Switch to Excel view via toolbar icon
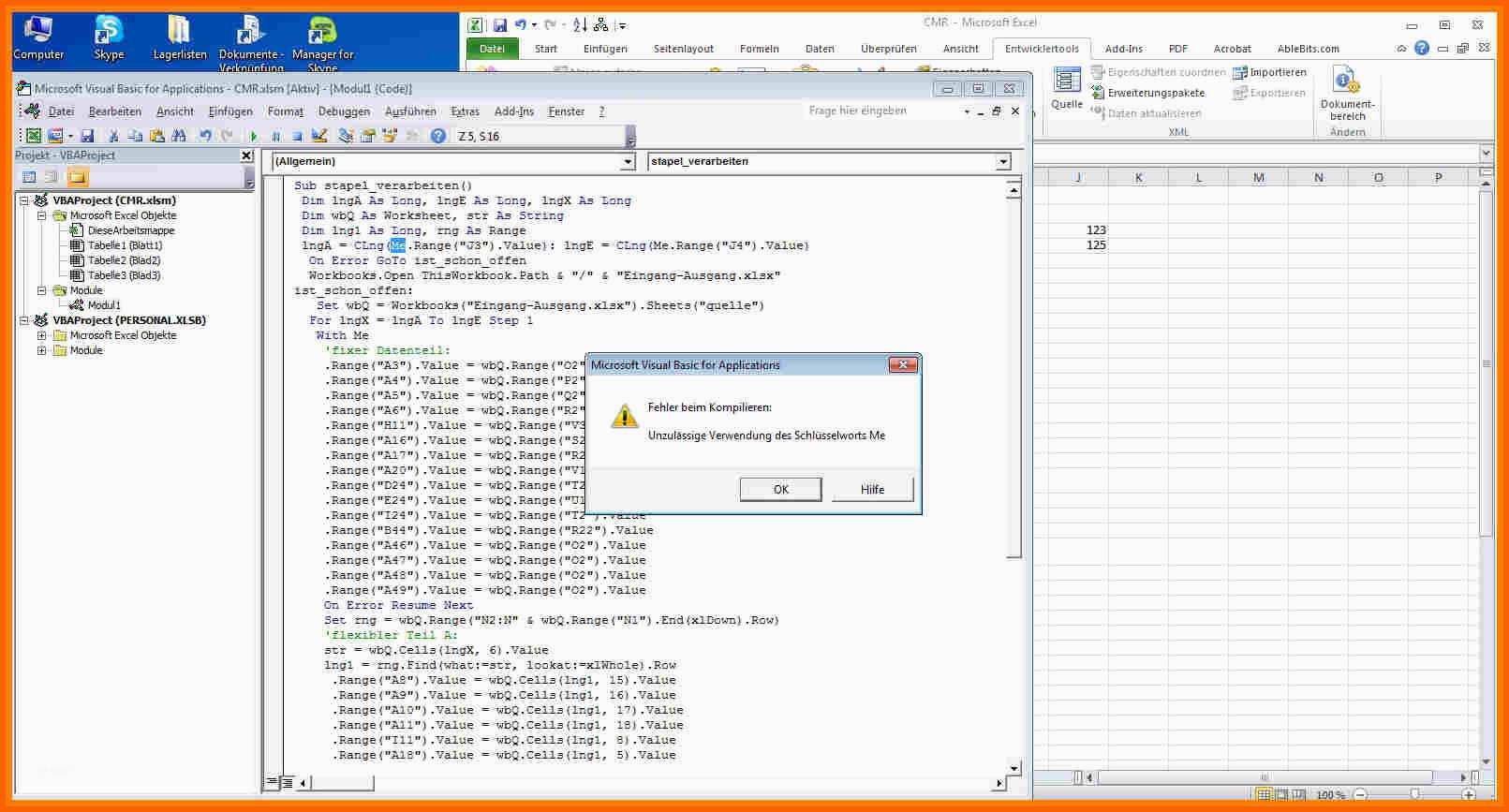The height and width of the screenshot is (812, 1509). [33, 137]
